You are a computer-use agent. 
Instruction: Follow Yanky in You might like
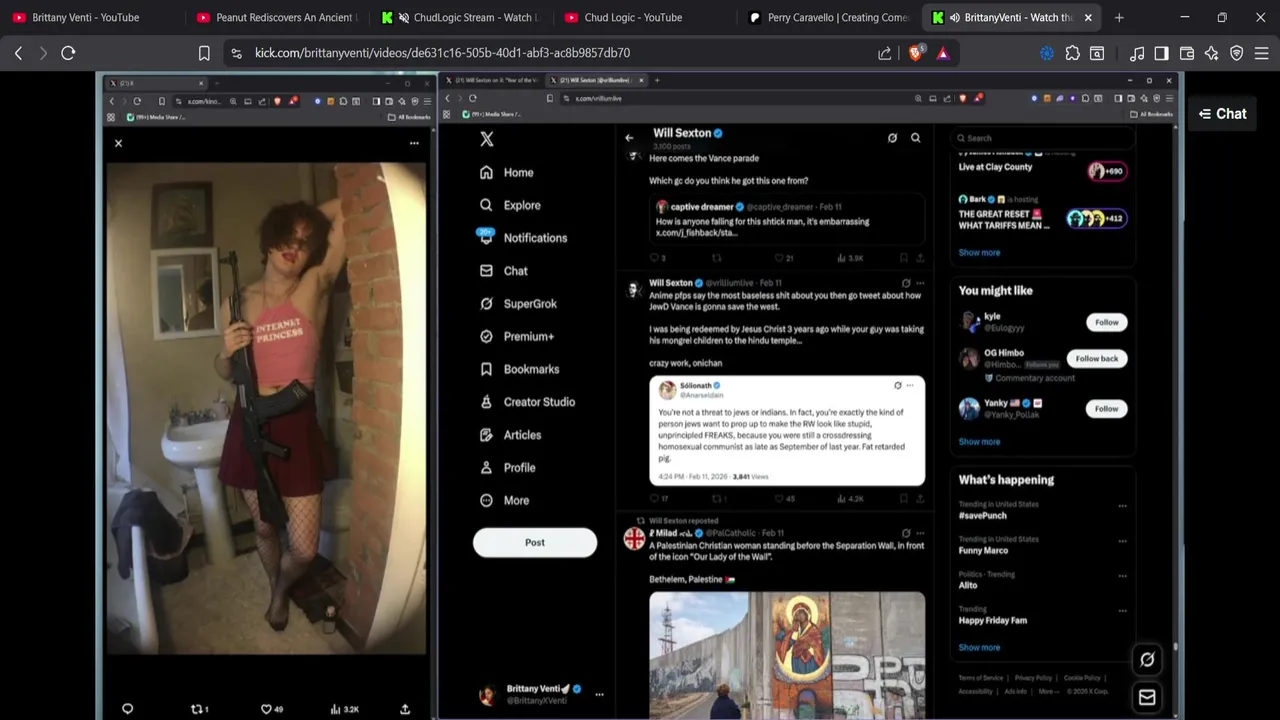(x=1106, y=408)
